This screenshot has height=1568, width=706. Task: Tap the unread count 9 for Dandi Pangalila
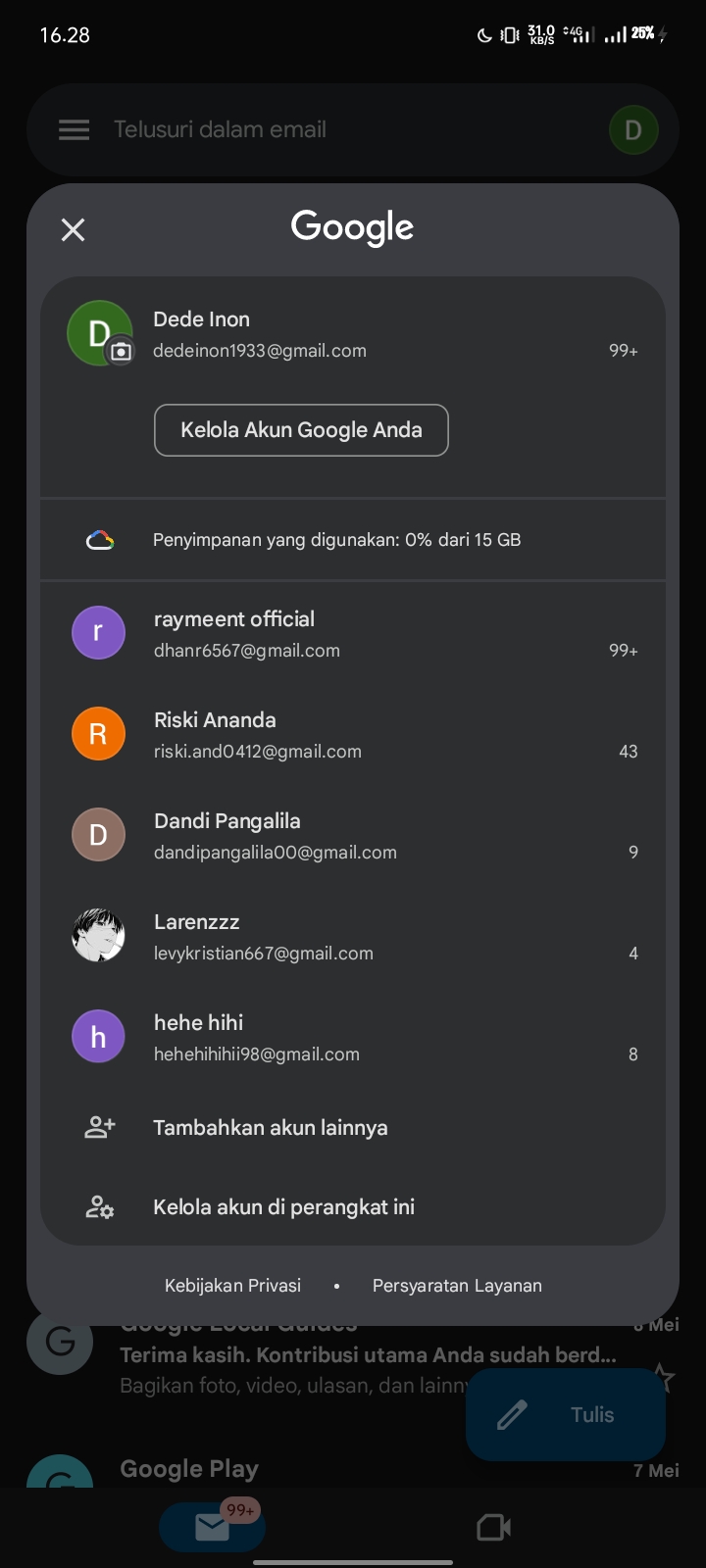(x=633, y=853)
